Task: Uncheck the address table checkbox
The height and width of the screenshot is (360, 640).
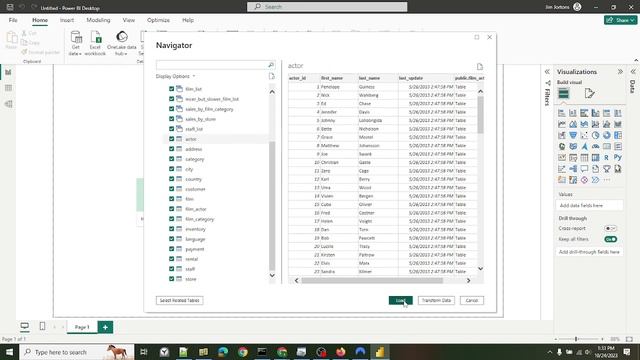Action: point(171,149)
